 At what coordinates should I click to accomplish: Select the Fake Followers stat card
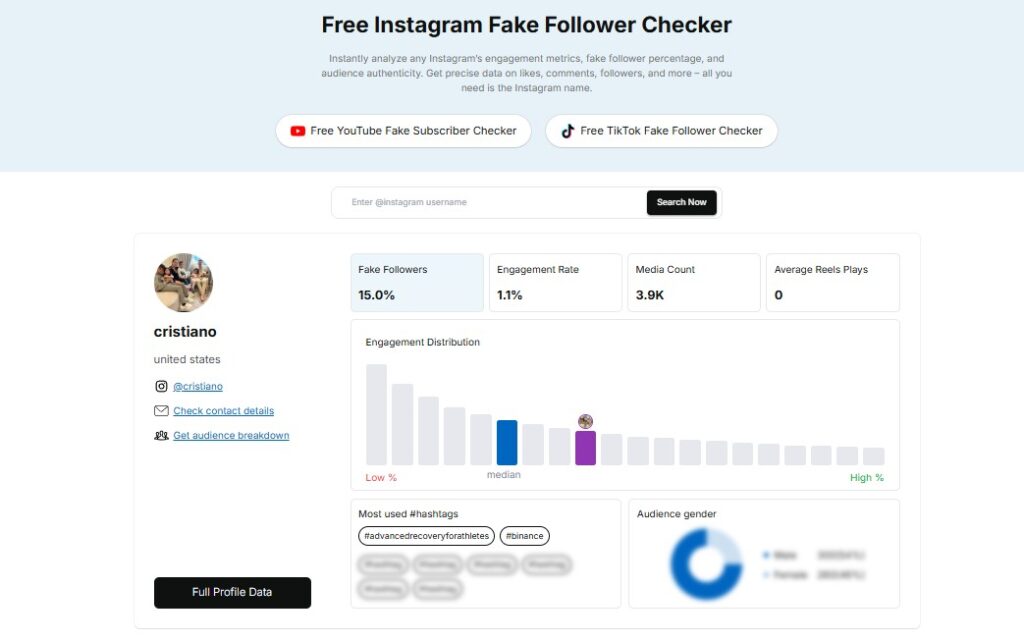417,283
